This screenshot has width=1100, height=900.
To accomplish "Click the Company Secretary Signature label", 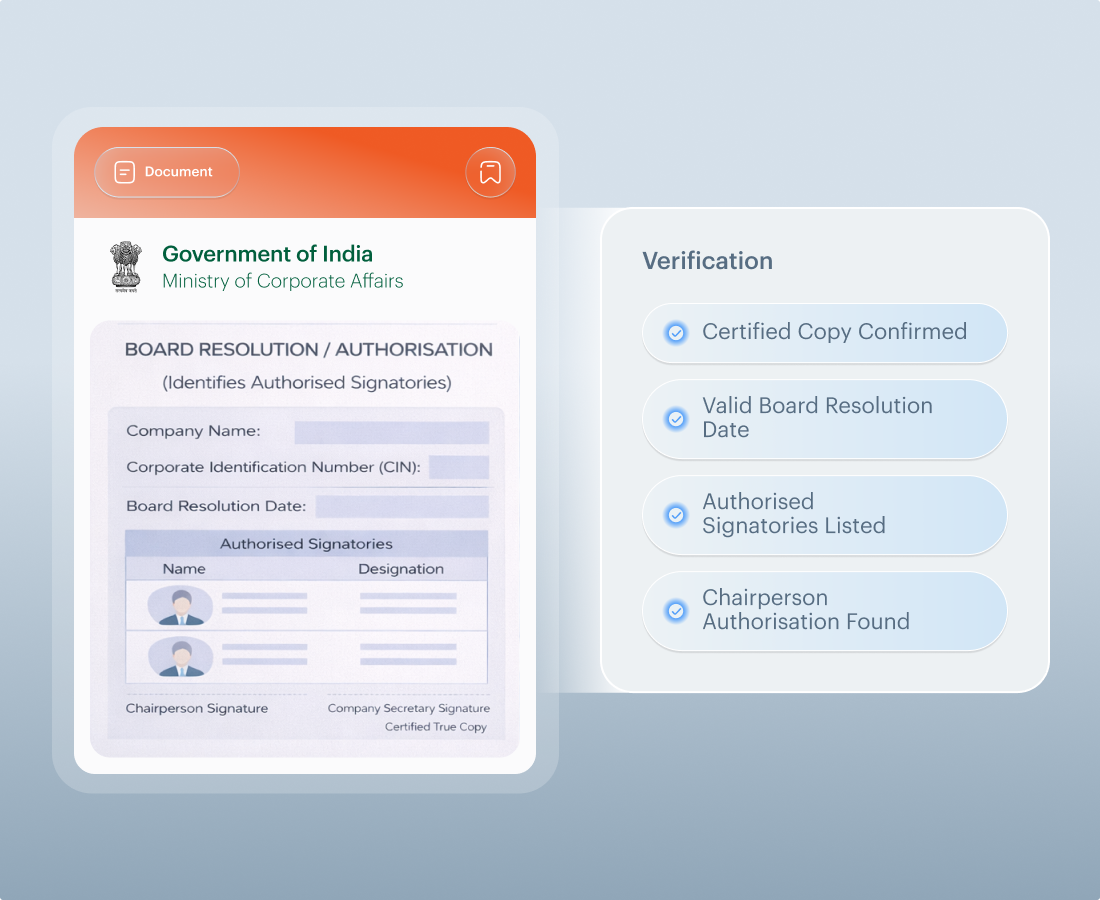I will pyautogui.click(x=409, y=708).
